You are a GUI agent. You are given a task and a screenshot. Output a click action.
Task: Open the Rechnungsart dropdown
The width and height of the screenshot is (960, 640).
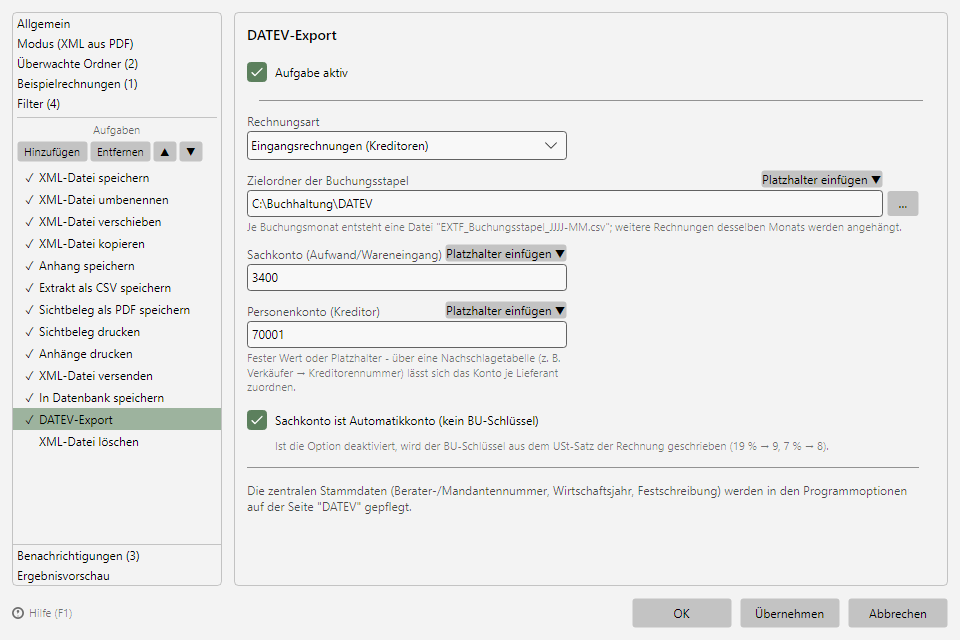coord(407,146)
